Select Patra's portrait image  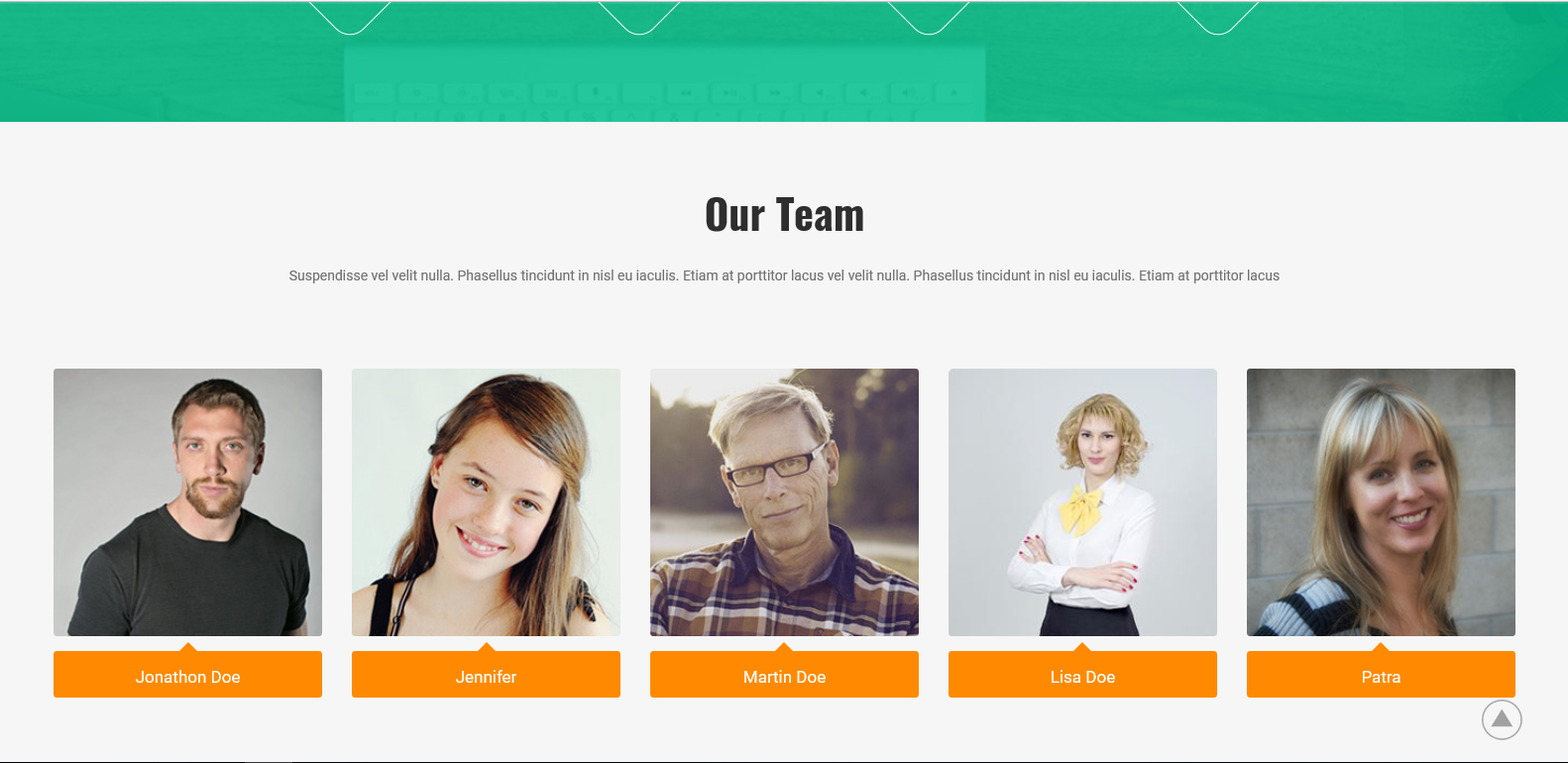pos(1381,502)
